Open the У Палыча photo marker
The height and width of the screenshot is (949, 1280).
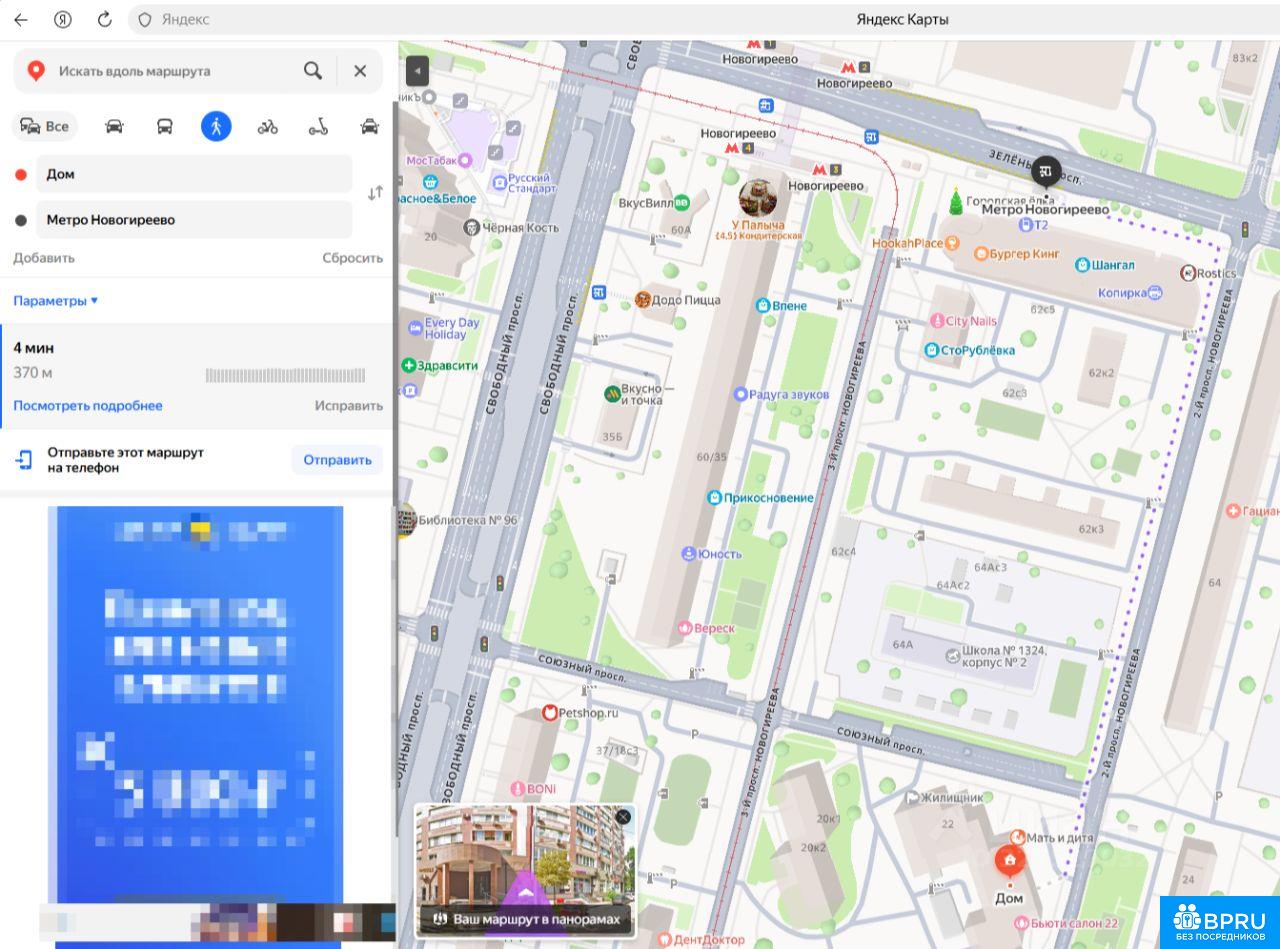pyautogui.click(x=759, y=198)
